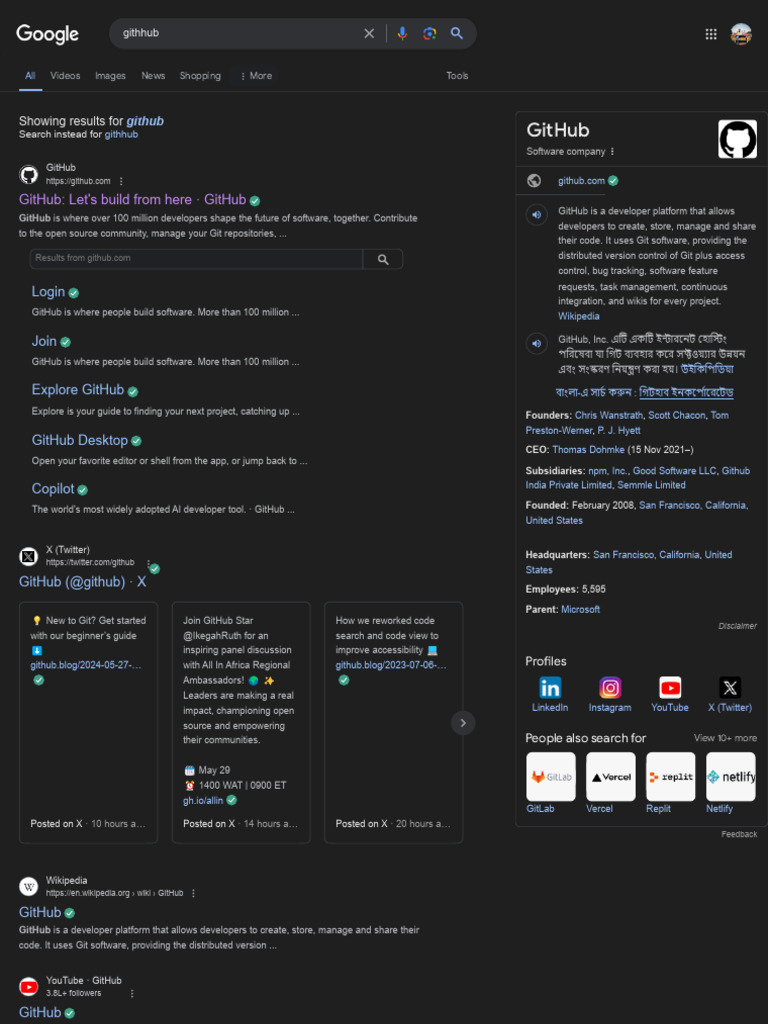This screenshot has height=1024, width=768.
Task: Open the GitLab related search thumbnail
Action: pos(551,776)
